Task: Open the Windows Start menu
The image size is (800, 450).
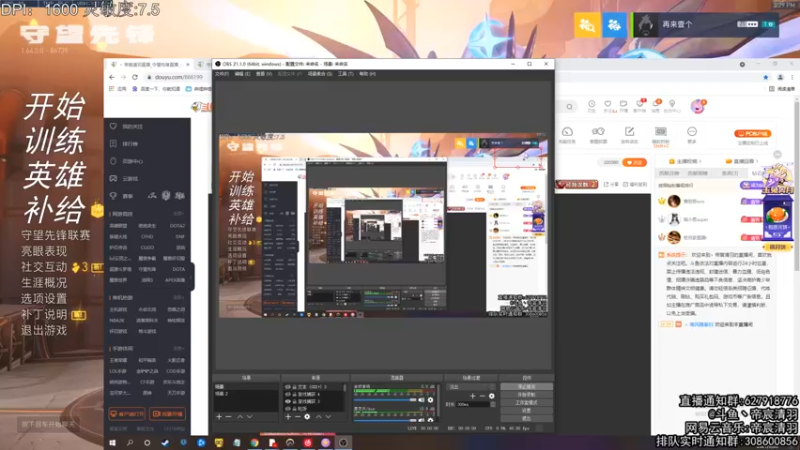Action: point(112,443)
